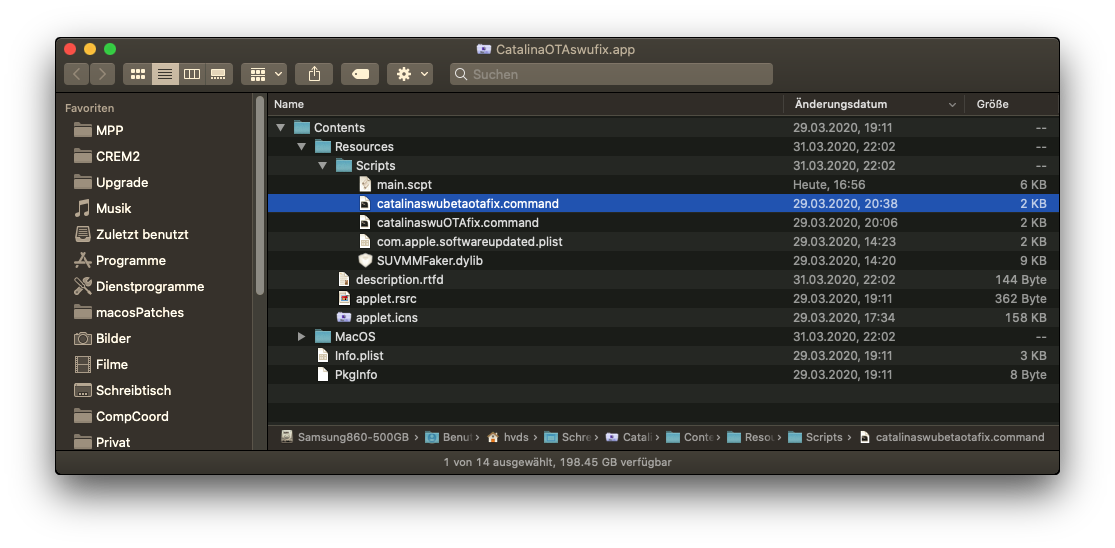Open Upgrade folder in the sidebar
The height and width of the screenshot is (548, 1115).
click(122, 183)
